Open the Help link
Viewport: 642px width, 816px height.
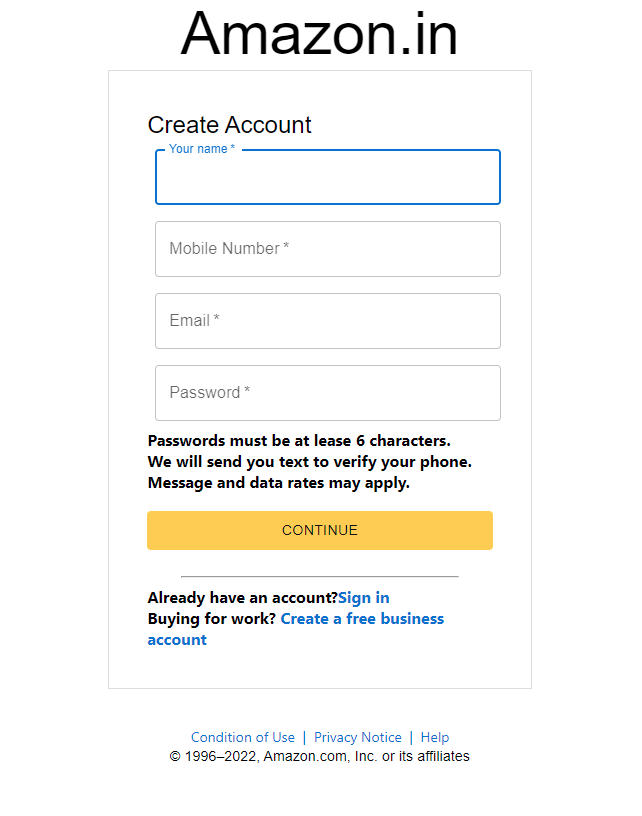[435, 737]
